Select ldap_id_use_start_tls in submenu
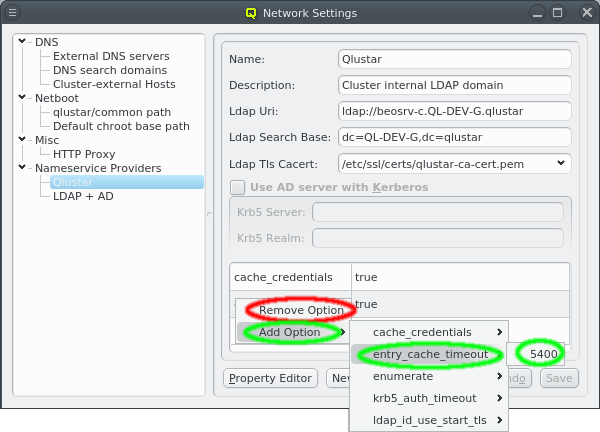The height and width of the screenshot is (432, 600). [x=429, y=420]
